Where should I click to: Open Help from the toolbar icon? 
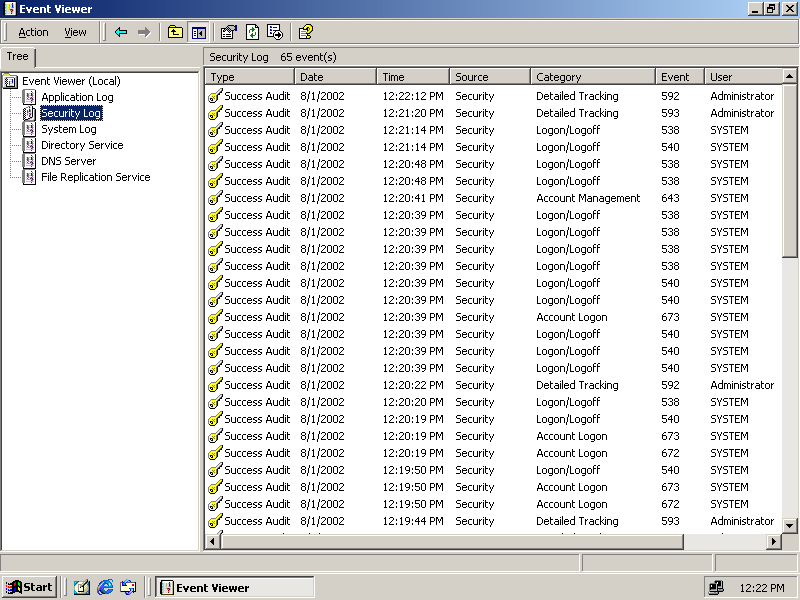pyautogui.click(x=305, y=32)
